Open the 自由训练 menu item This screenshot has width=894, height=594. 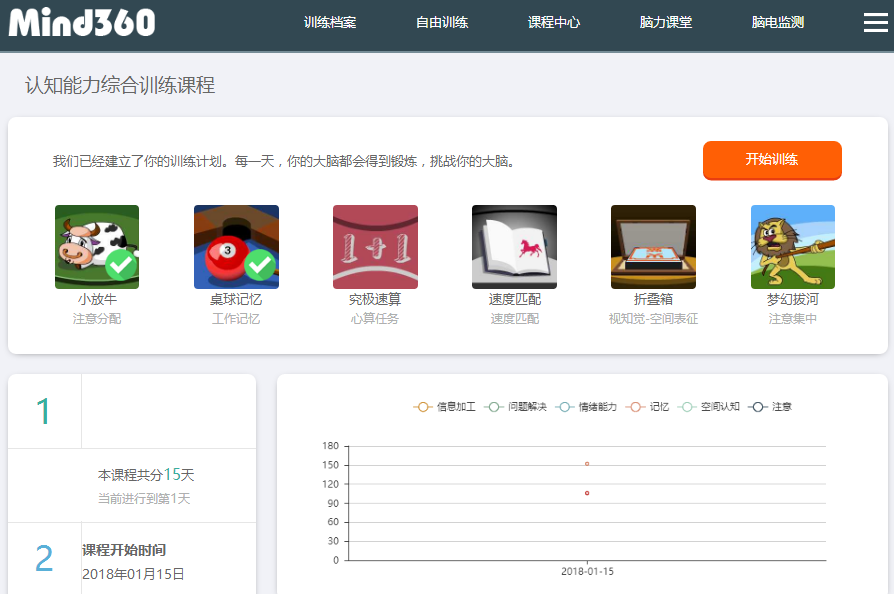pos(442,23)
